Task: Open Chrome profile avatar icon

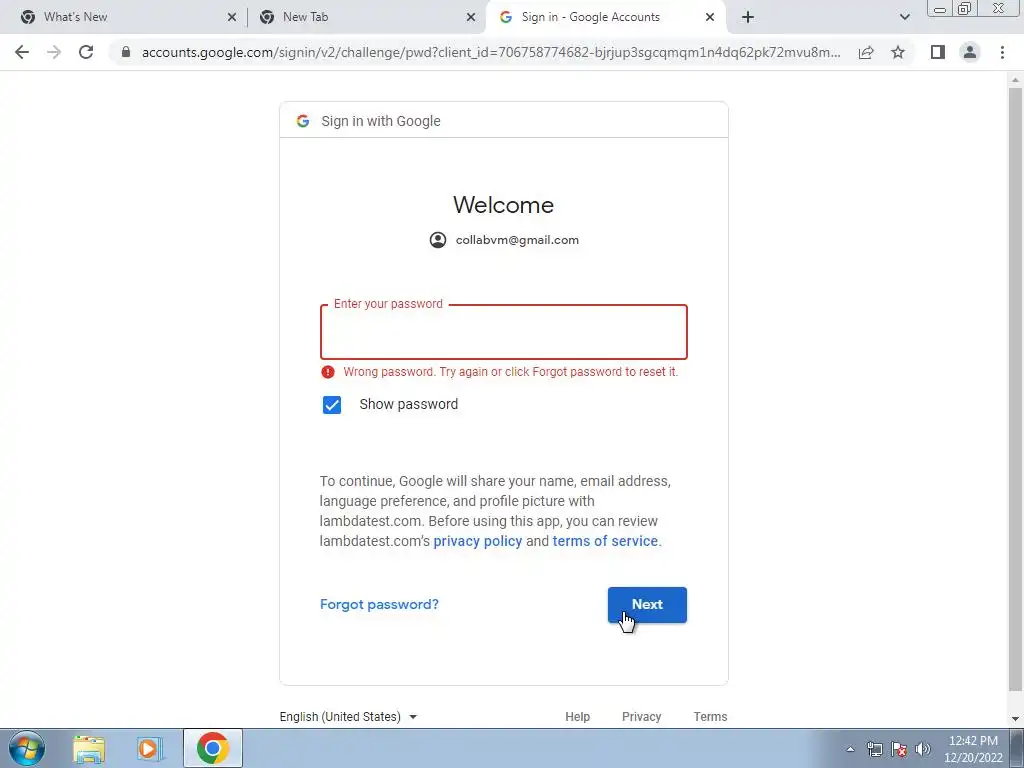Action: point(970,52)
